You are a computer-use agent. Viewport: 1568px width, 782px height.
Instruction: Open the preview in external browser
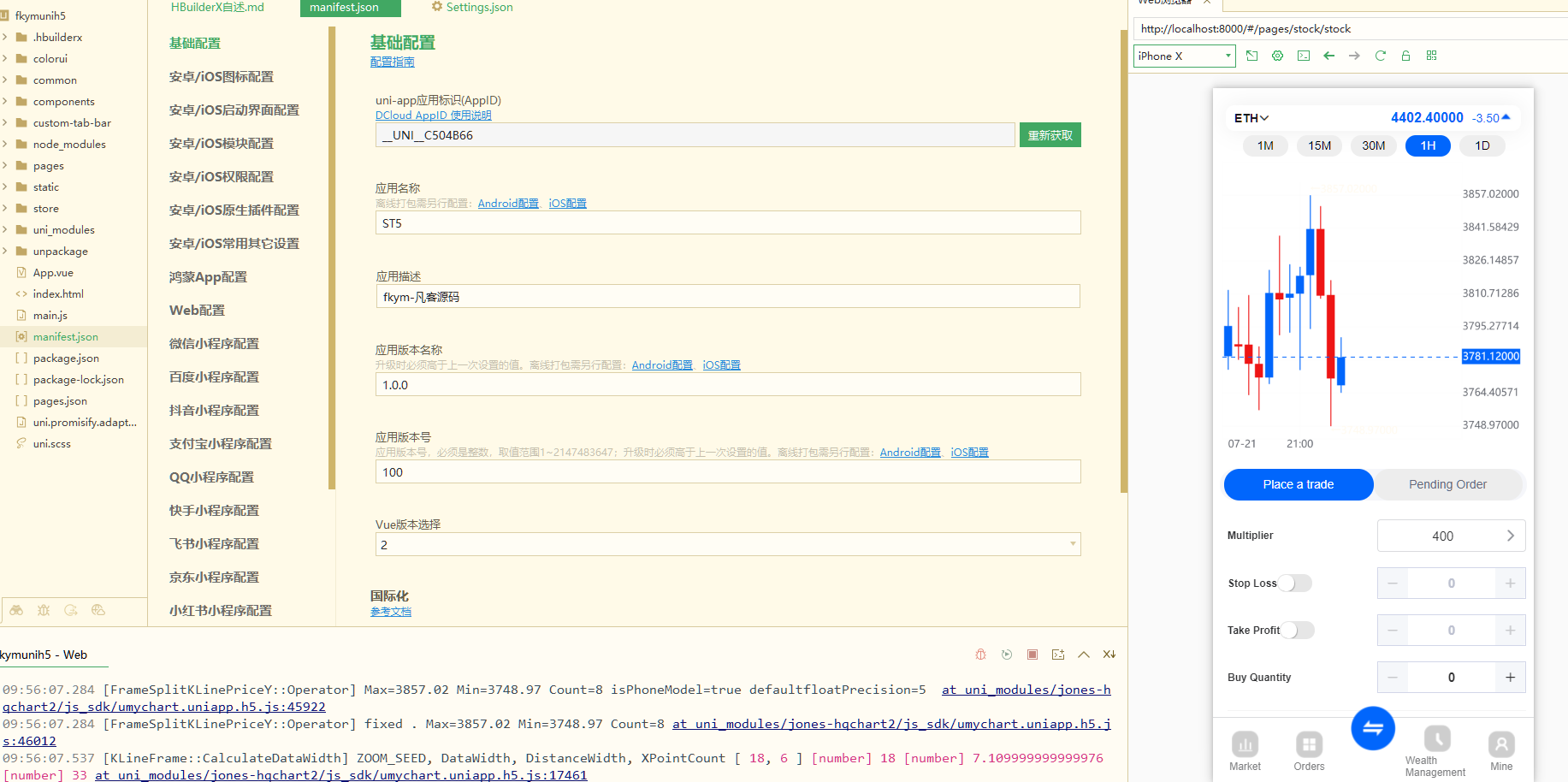1251,56
